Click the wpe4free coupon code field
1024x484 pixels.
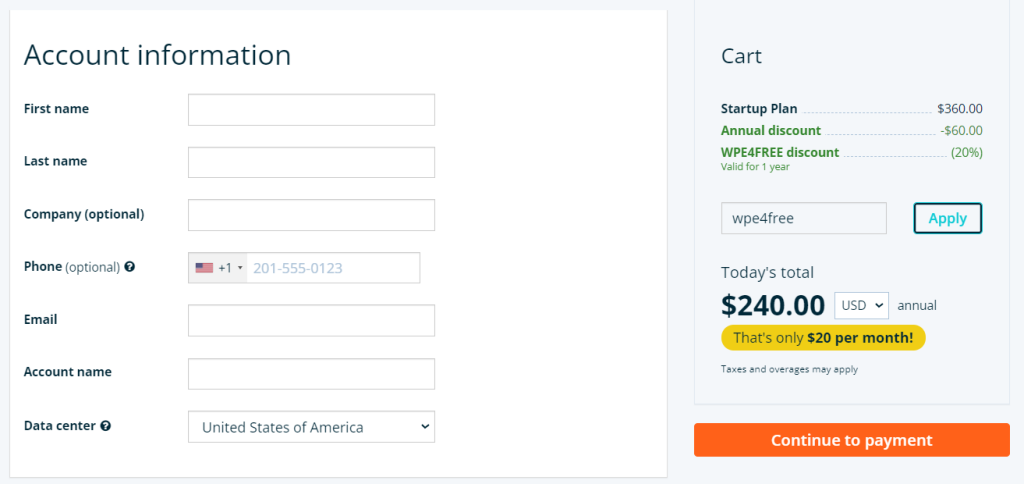coord(804,218)
